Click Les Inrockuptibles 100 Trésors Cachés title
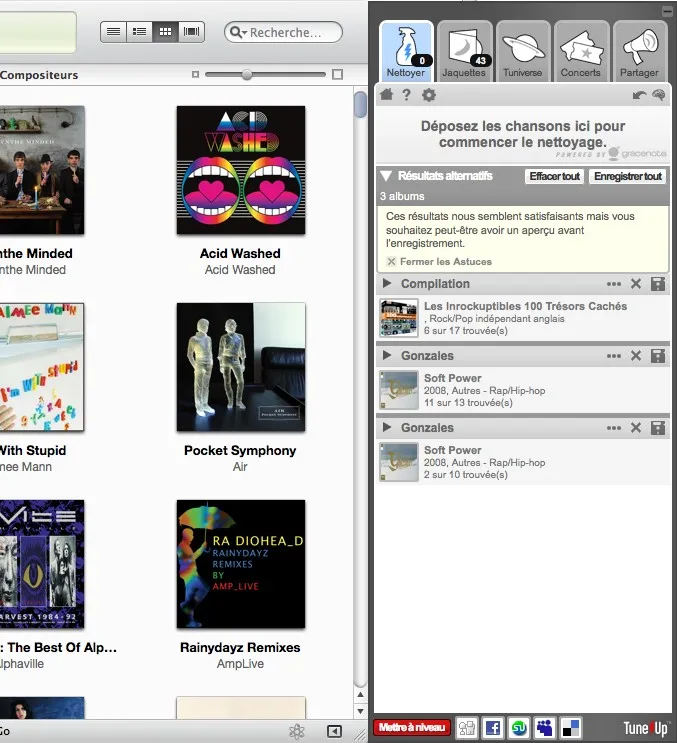The height and width of the screenshot is (743, 677). point(525,306)
